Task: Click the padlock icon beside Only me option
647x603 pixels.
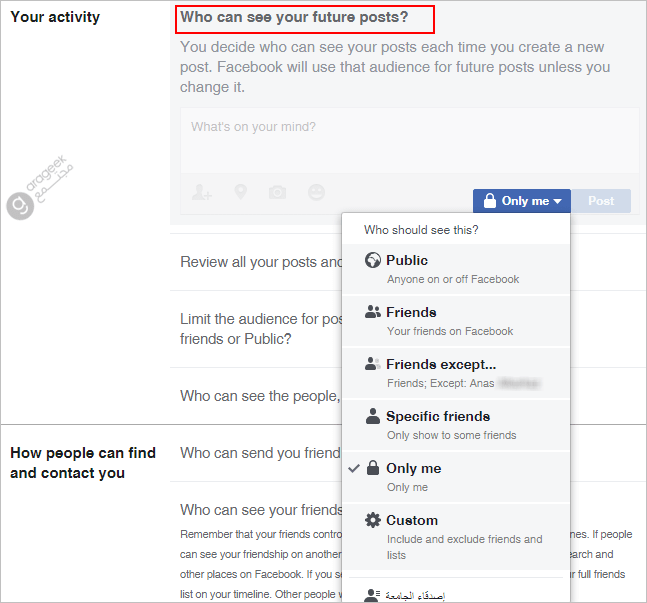Action: click(x=373, y=468)
